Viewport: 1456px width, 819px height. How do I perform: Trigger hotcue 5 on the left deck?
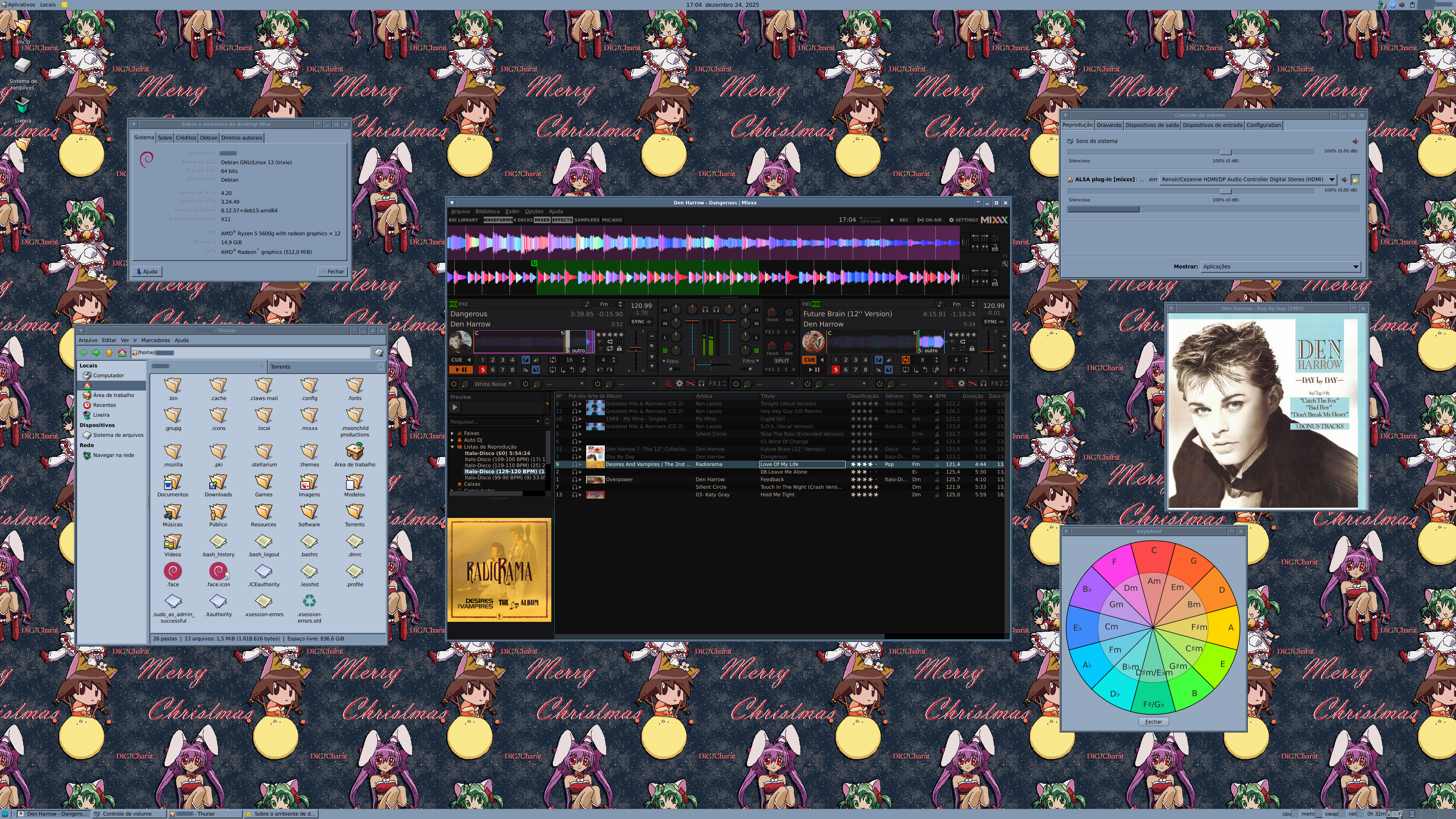482,370
